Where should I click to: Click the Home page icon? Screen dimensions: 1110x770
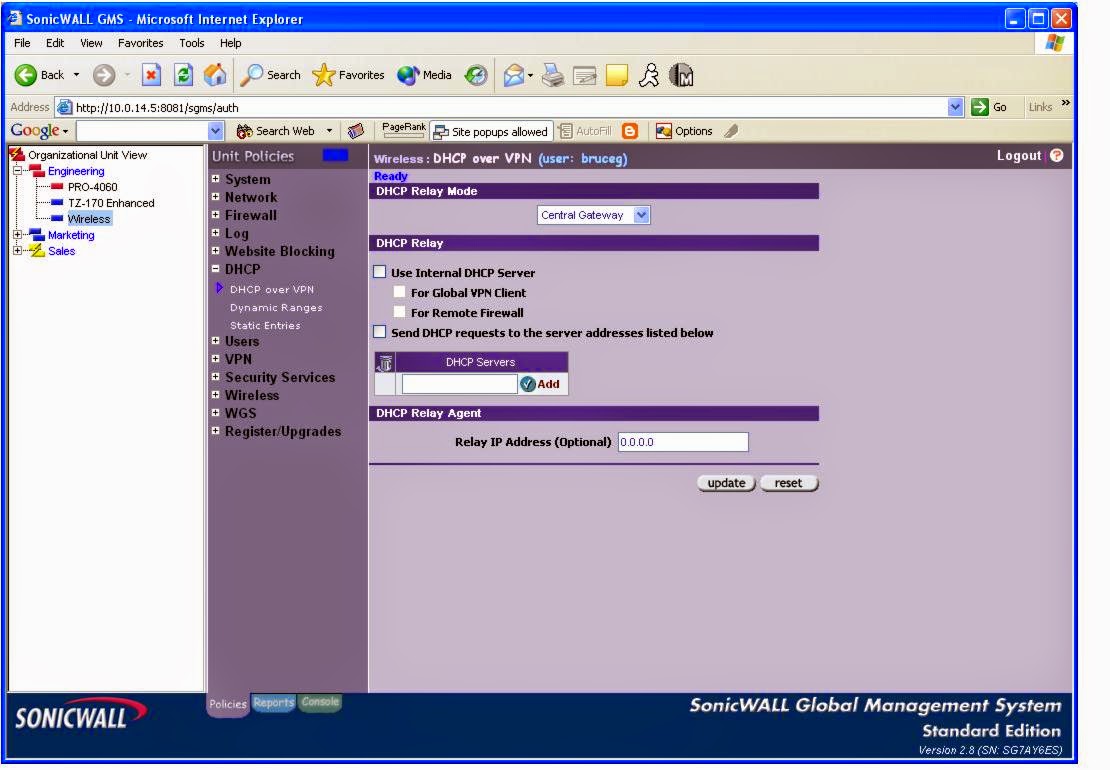tap(215, 74)
